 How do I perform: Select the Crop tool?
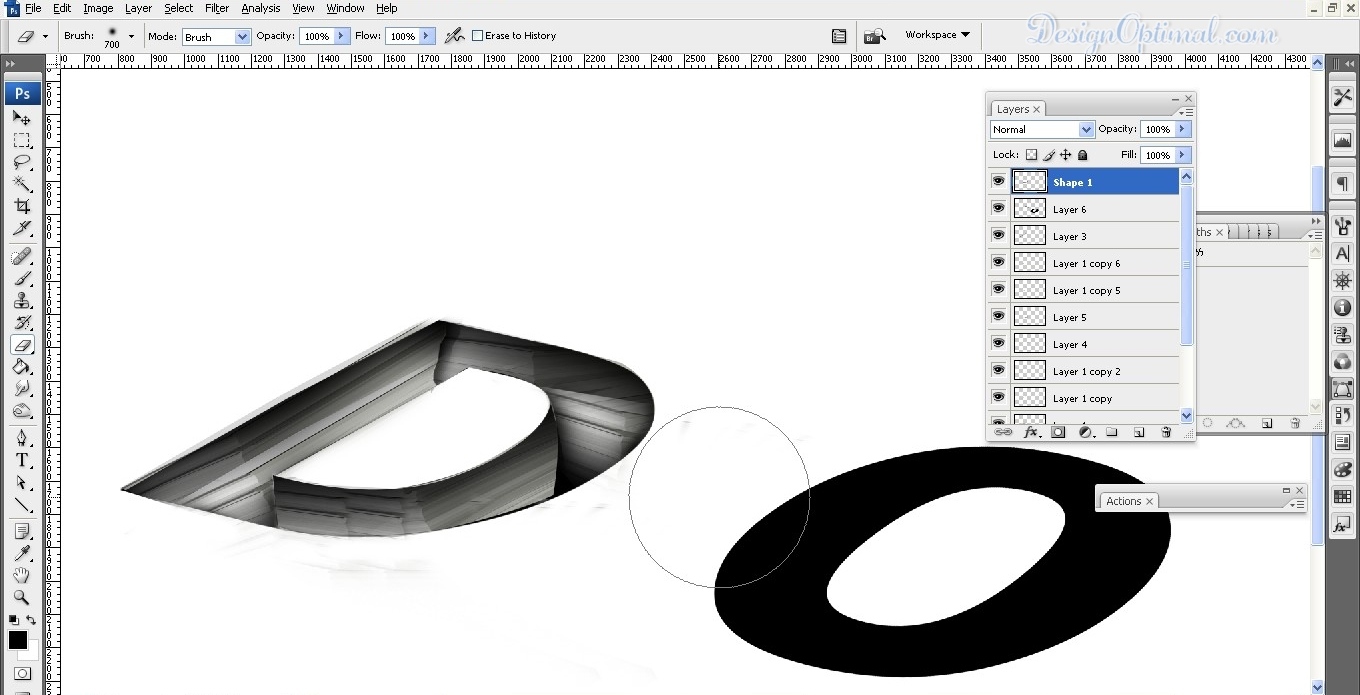tap(22, 206)
